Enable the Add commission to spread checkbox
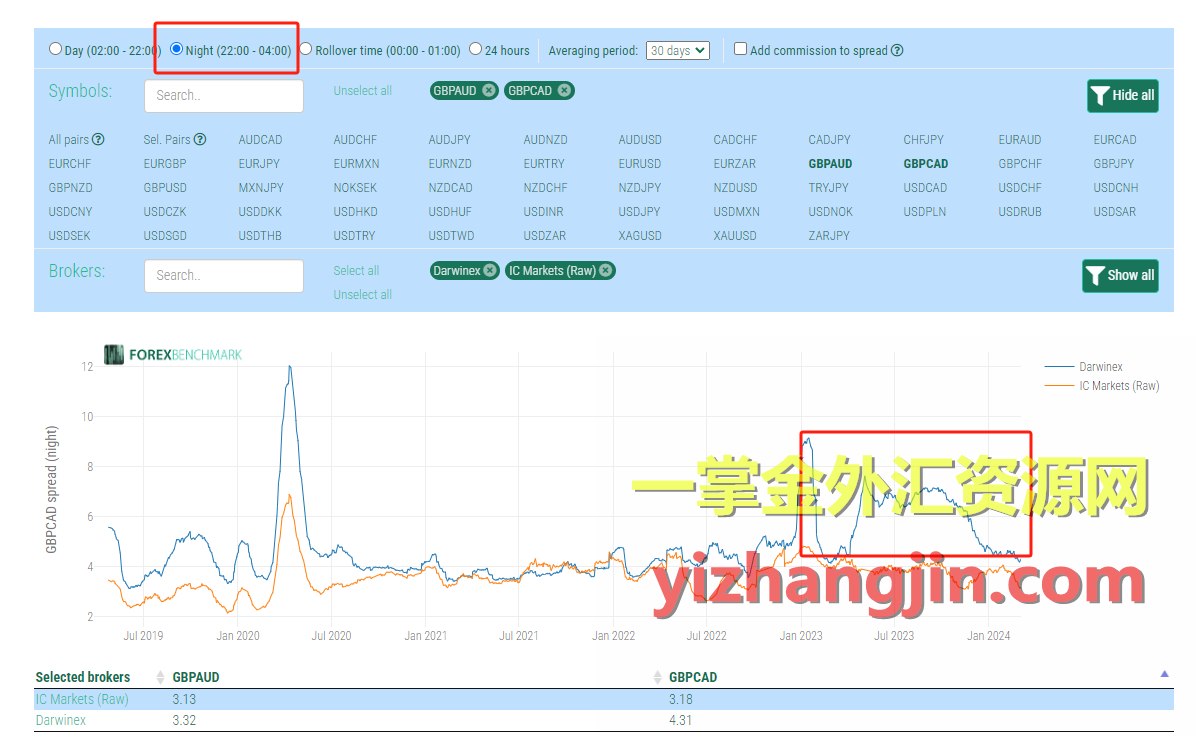Image resolution: width=1197 pixels, height=736 pixels. [740, 49]
